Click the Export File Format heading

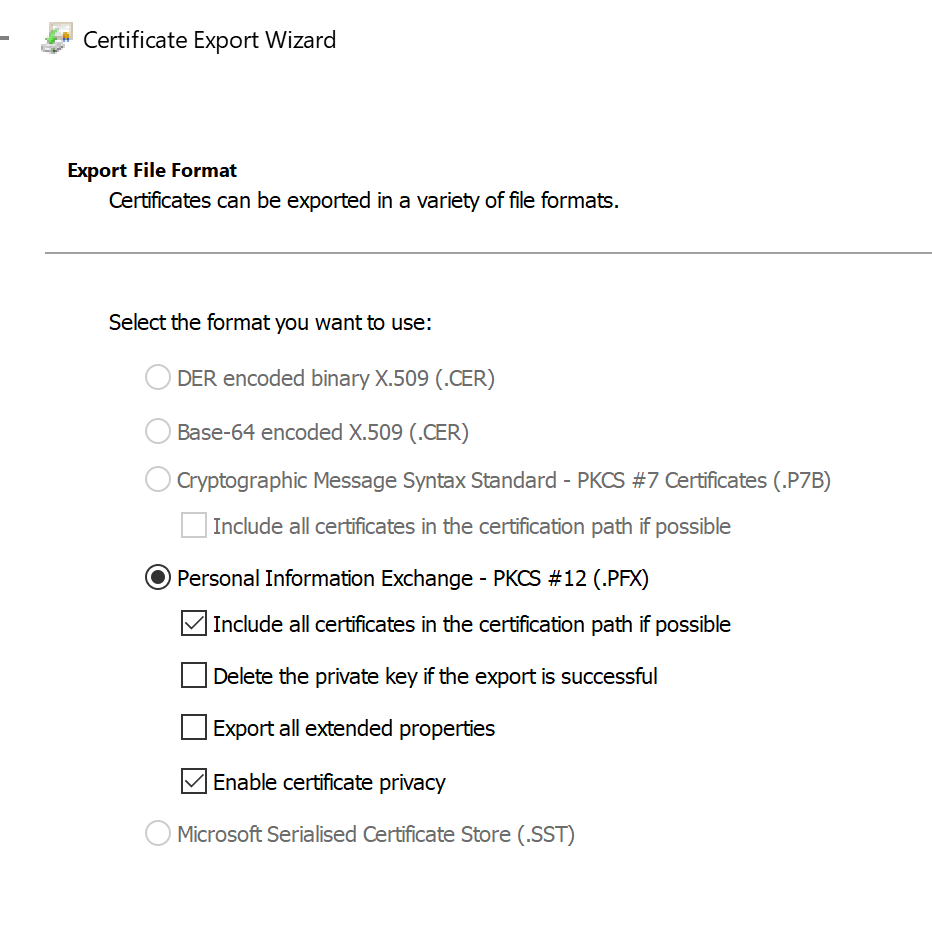[x=152, y=171]
